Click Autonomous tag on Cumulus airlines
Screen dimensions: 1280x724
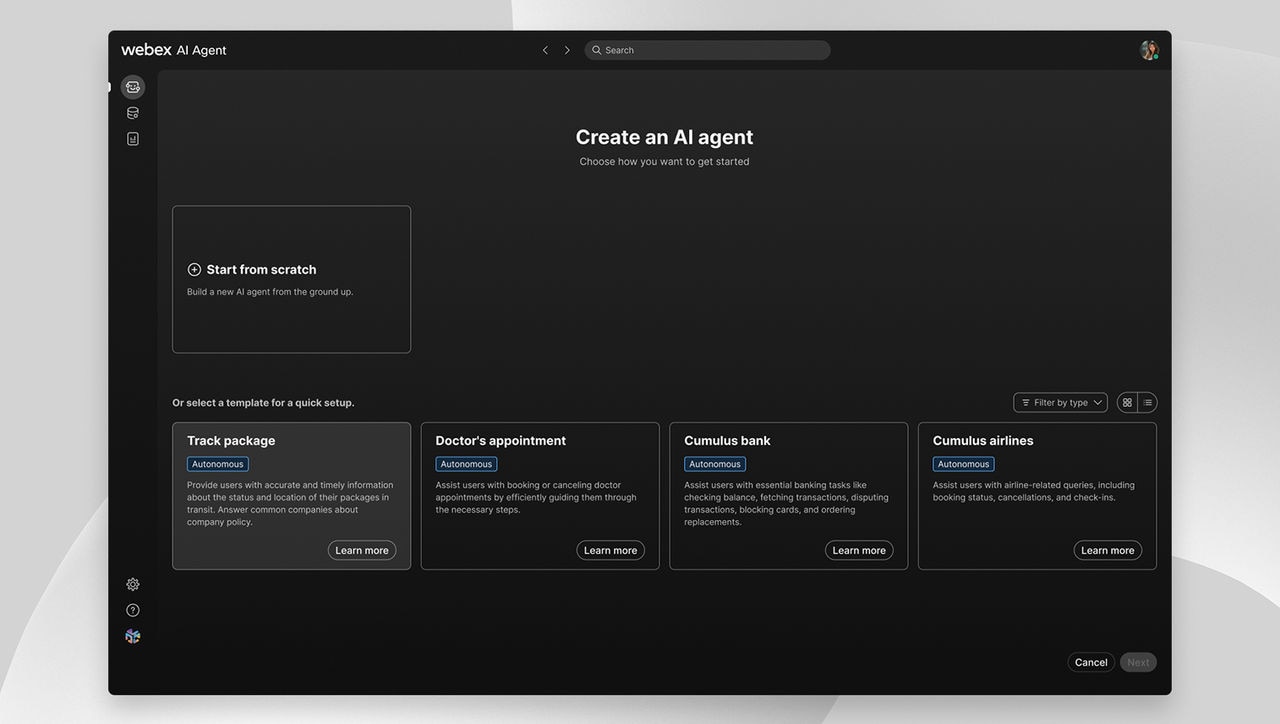(x=964, y=464)
